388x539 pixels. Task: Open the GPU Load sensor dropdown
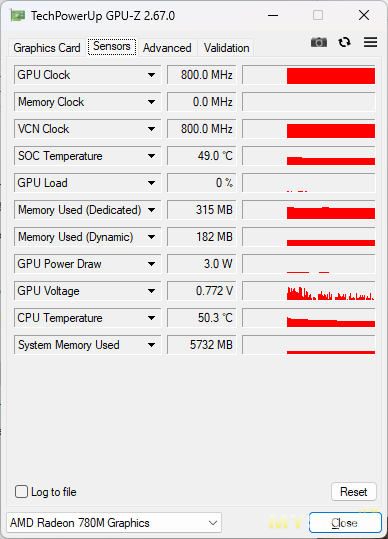point(151,183)
